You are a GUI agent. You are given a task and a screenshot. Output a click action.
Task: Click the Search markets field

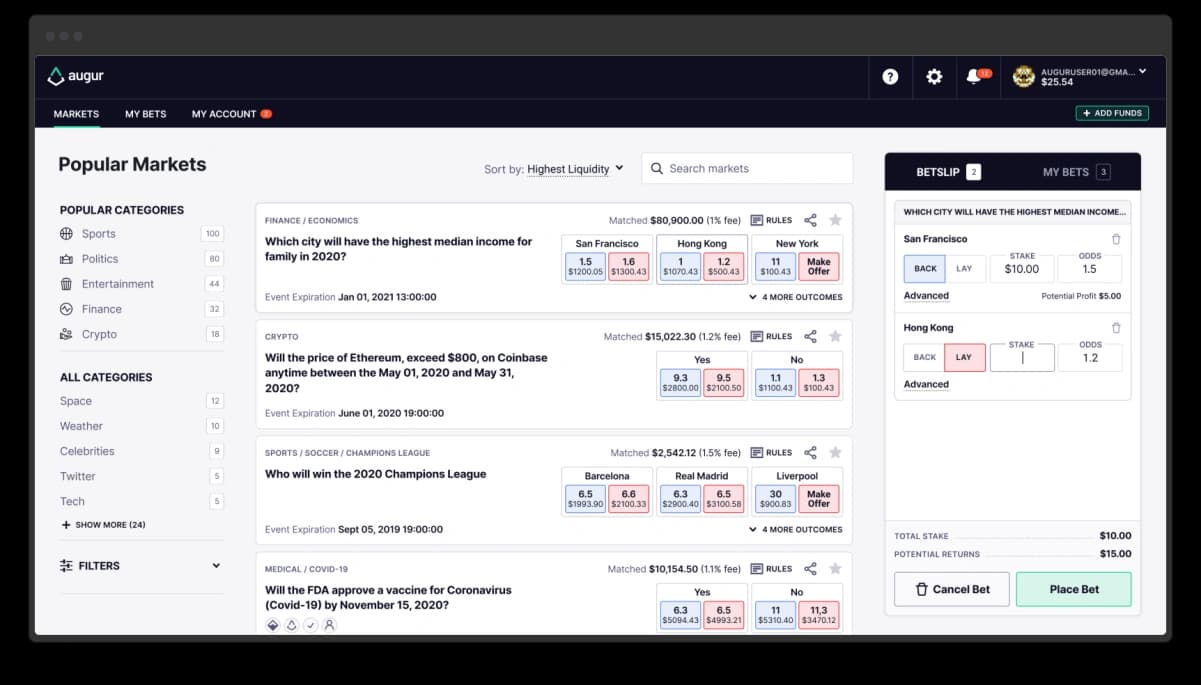(747, 168)
